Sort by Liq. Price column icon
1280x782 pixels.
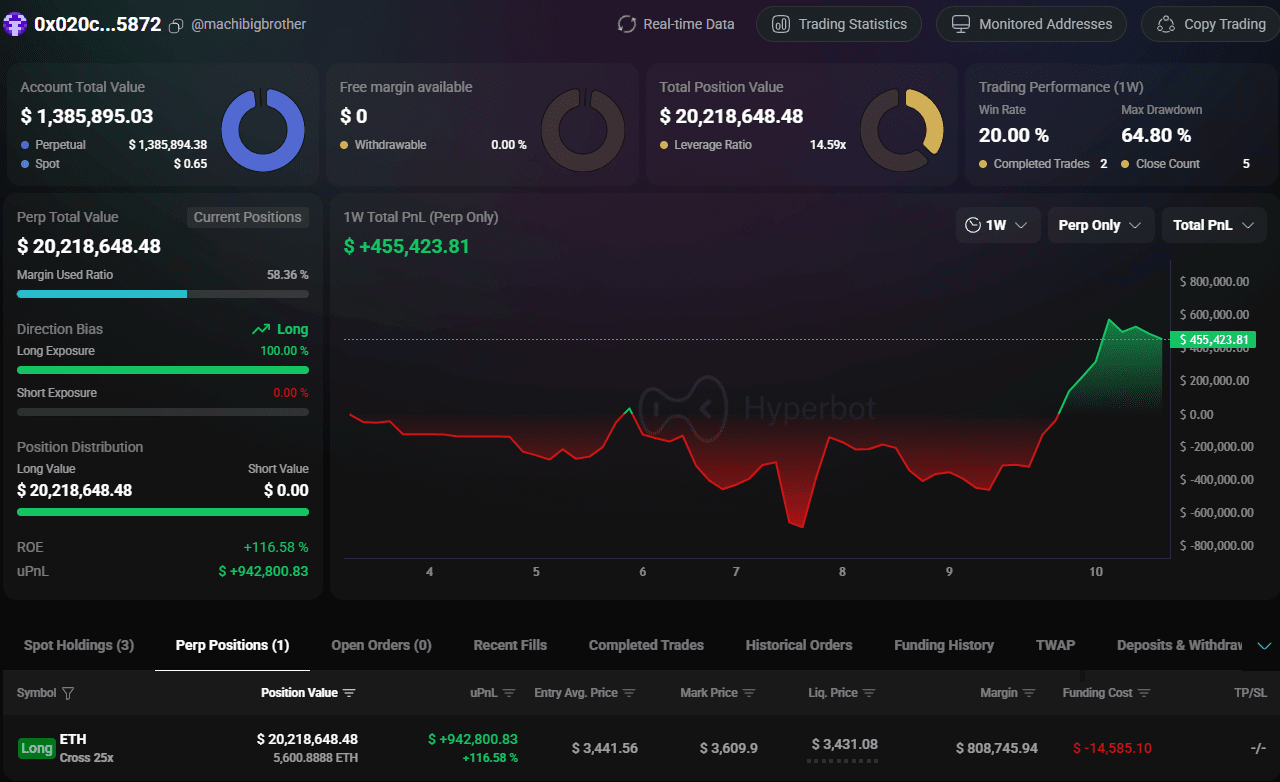click(x=869, y=693)
